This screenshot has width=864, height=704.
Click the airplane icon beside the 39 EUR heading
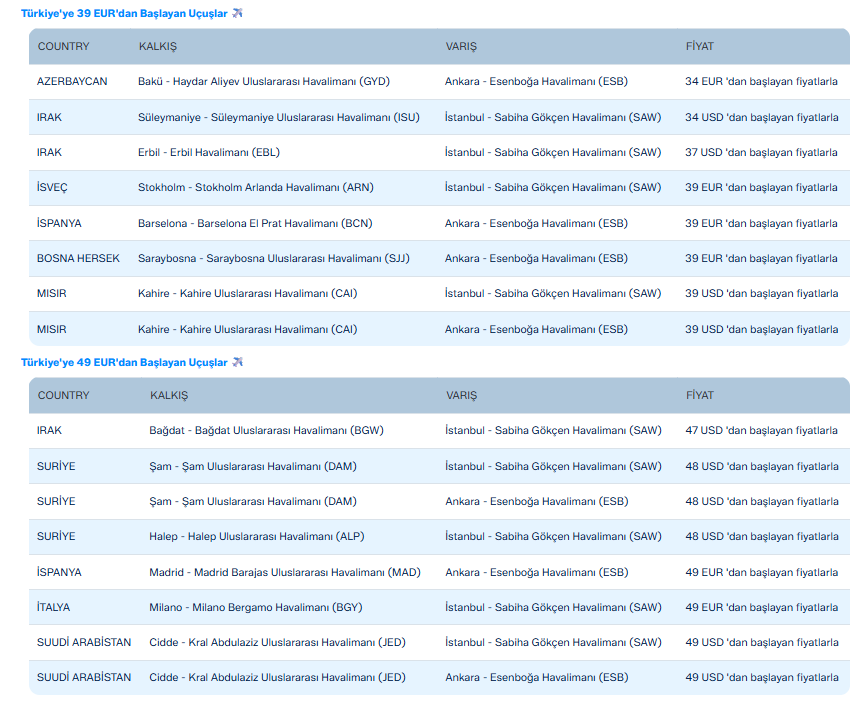[237, 13]
